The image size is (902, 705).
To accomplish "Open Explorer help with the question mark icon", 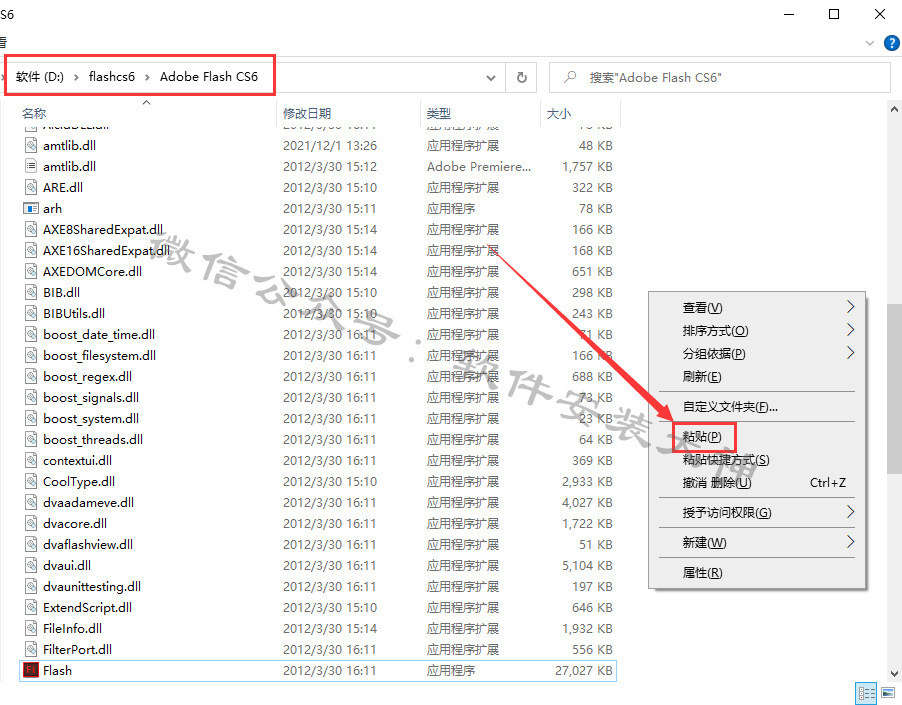I will (x=892, y=43).
